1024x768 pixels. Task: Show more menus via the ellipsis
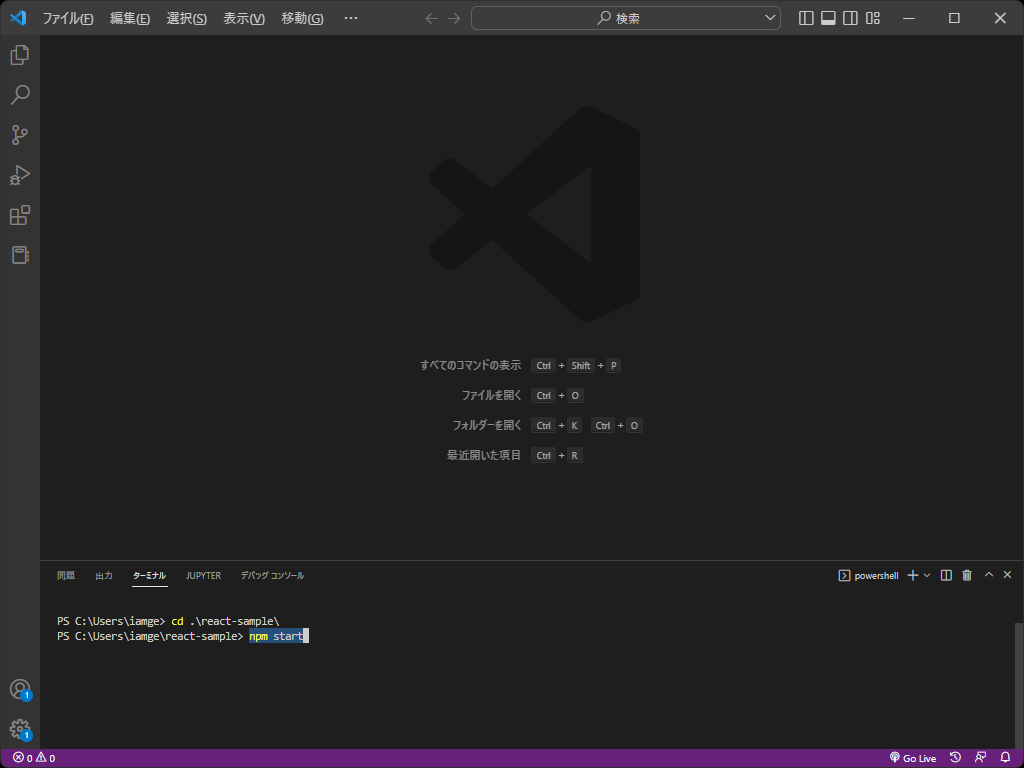click(351, 18)
